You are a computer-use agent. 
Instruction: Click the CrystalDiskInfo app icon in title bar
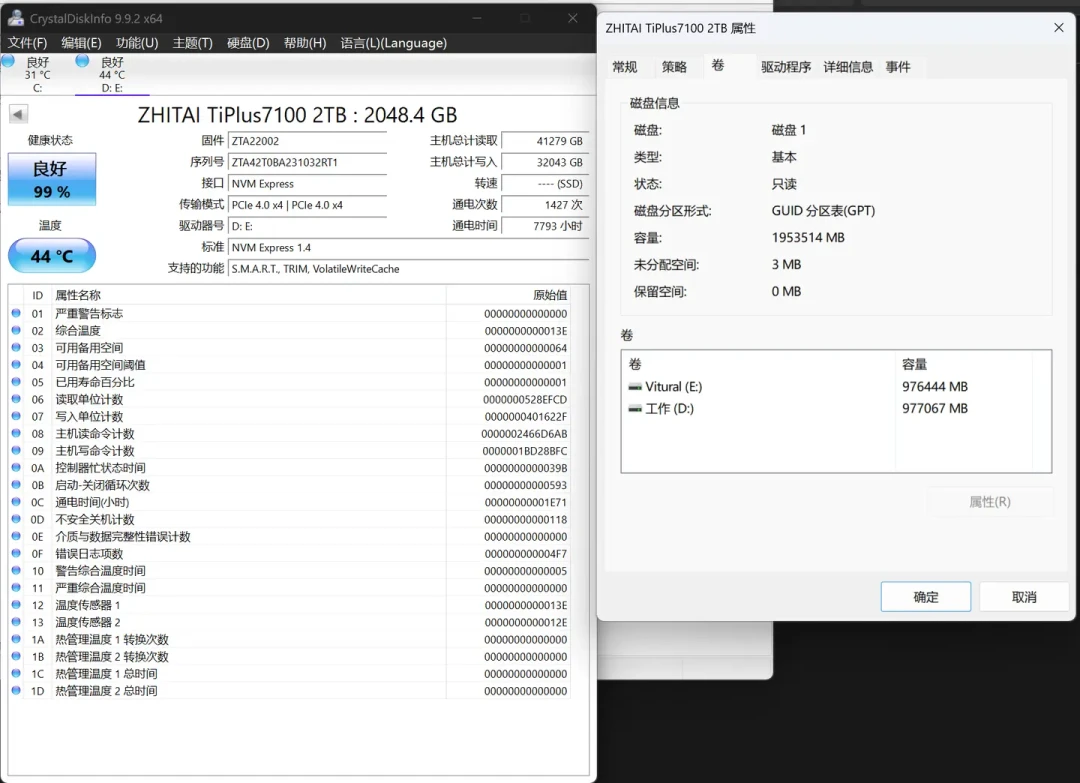(x=15, y=18)
